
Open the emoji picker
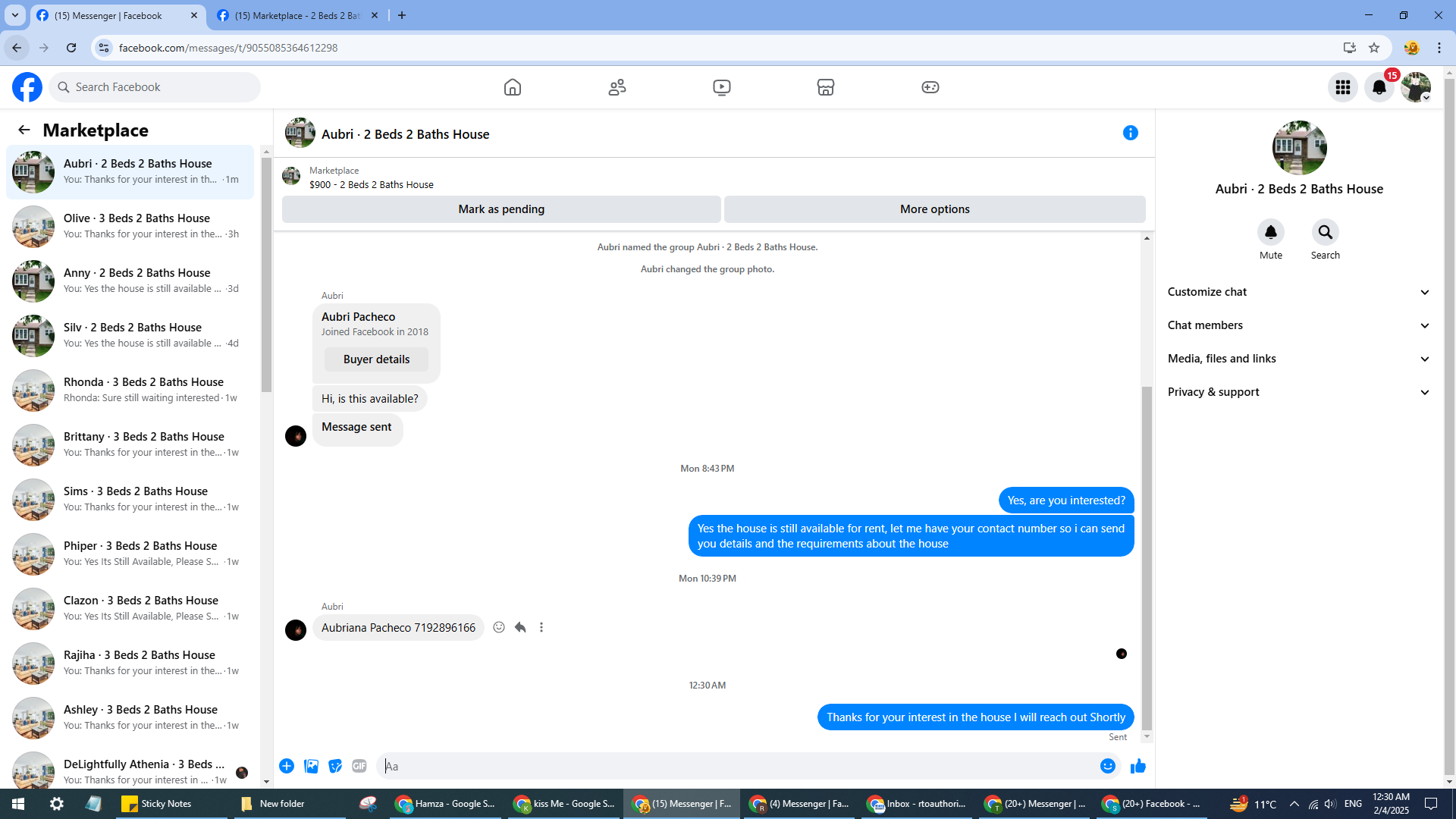pos(1108,766)
